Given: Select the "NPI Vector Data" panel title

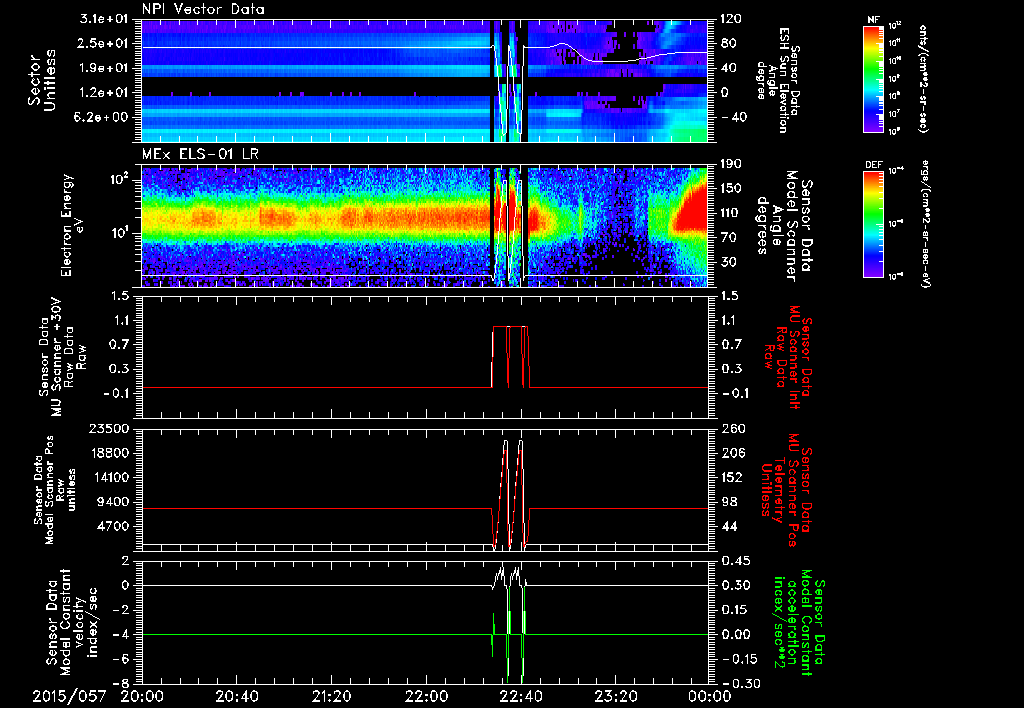Looking at the screenshot, I should click(x=203, y=9).
